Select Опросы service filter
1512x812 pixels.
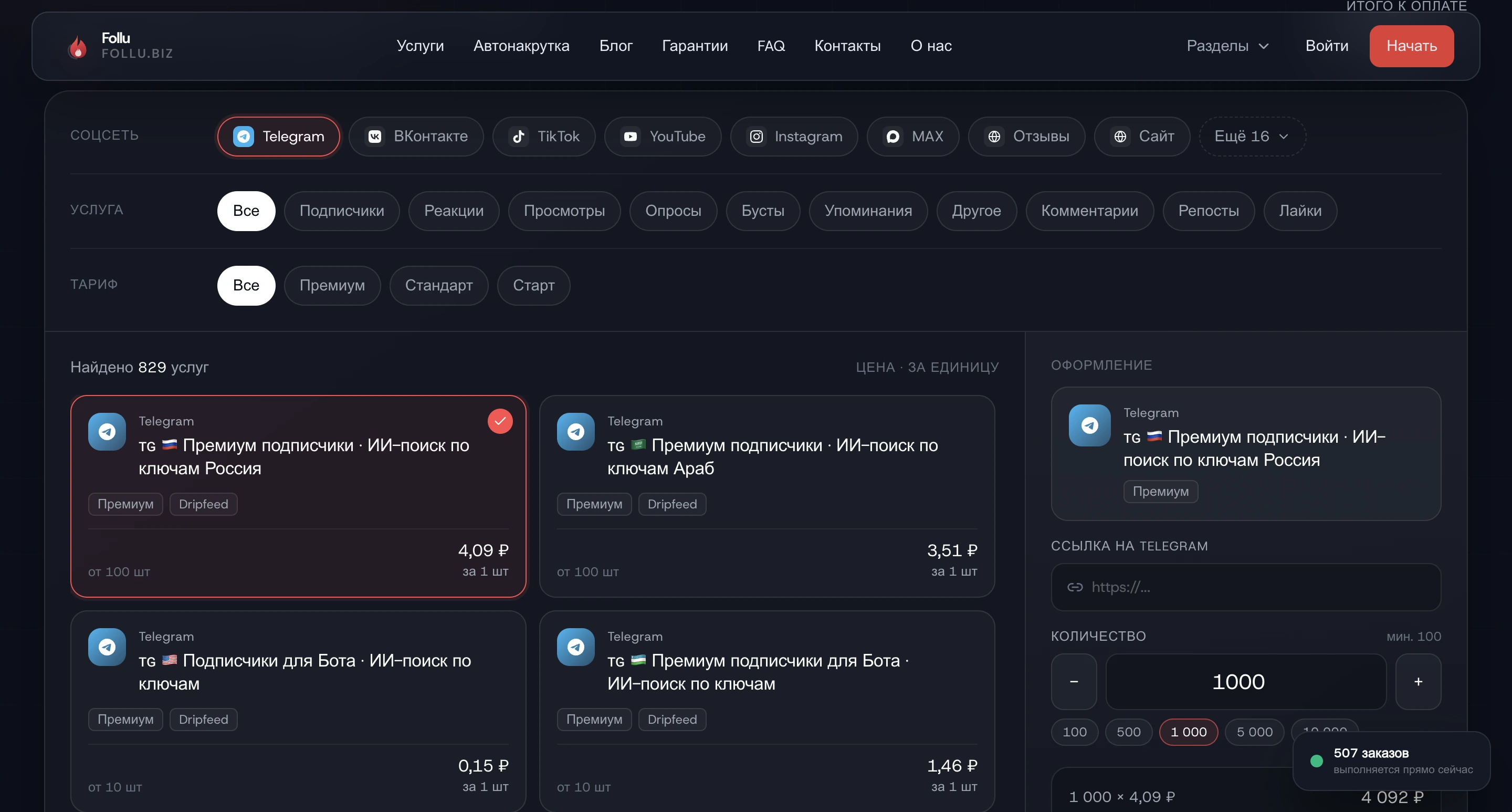(673, 211)
